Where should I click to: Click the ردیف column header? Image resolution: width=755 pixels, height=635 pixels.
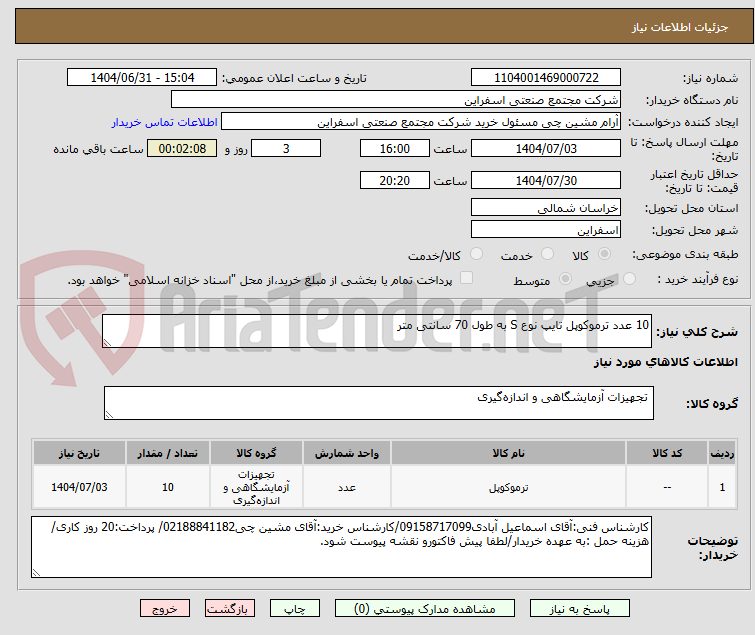(722, 453)
